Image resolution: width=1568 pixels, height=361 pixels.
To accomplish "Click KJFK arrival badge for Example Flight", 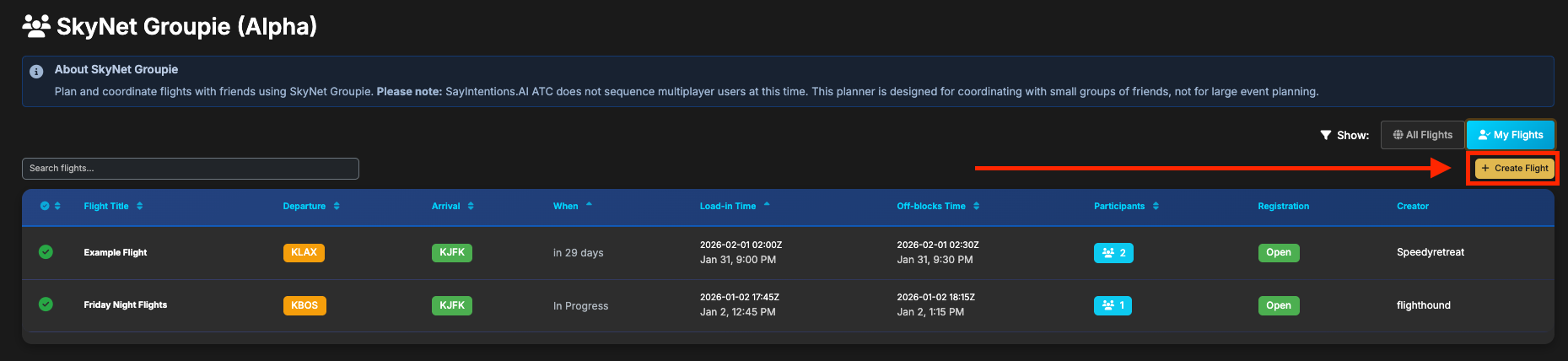I will tap(452, 252).
